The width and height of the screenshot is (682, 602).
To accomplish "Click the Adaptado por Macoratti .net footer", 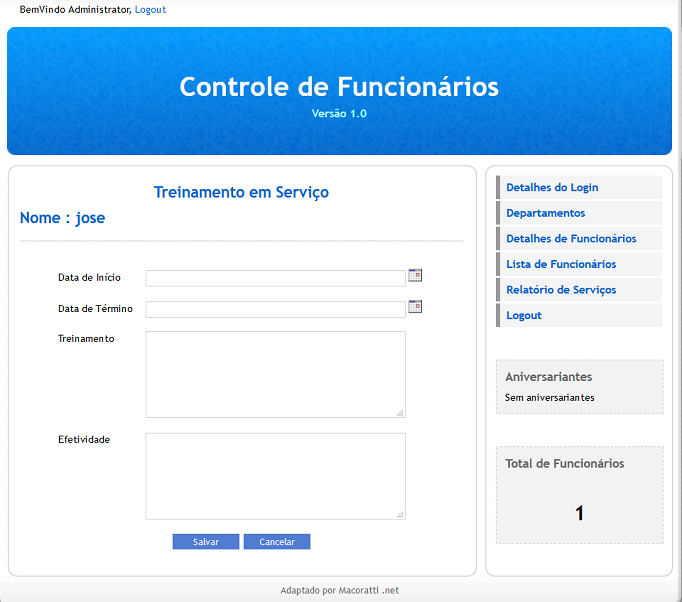I will point(340,590).
